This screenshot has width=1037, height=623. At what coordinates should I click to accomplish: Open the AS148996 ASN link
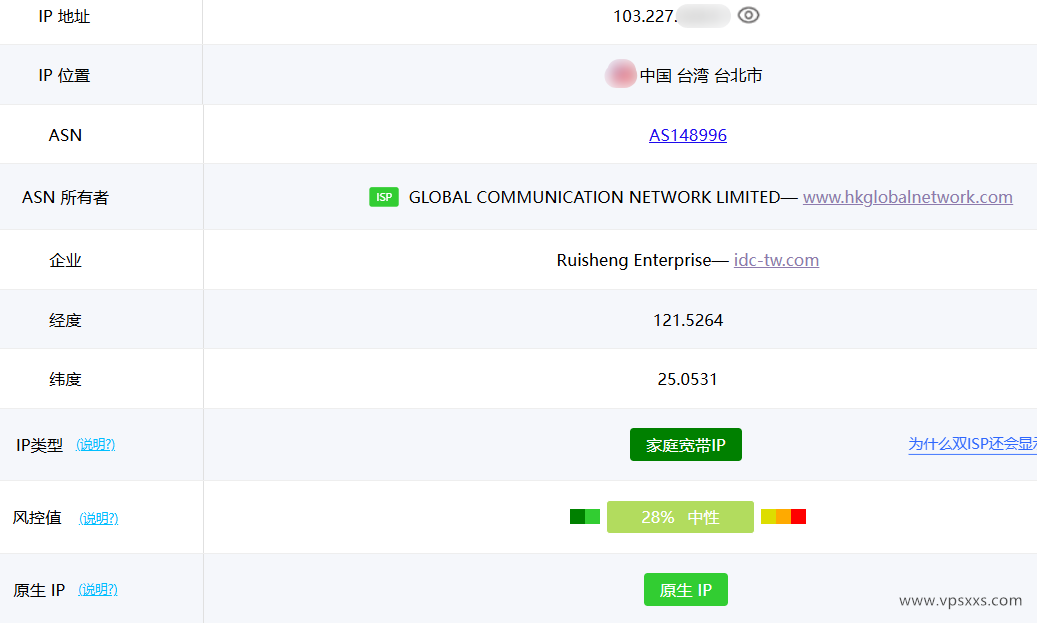pos(688,135)
